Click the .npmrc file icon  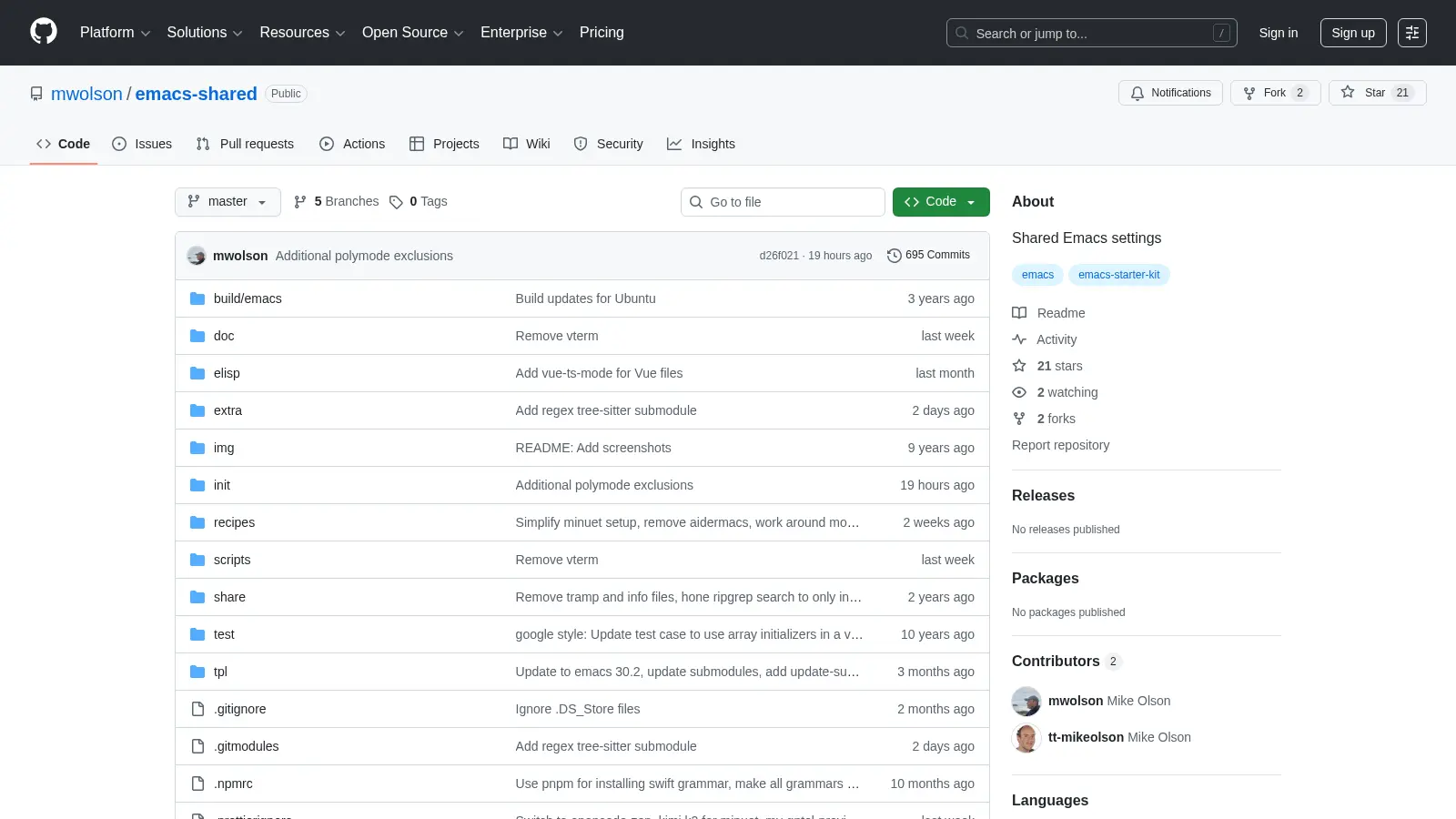(x=197, y=784)
